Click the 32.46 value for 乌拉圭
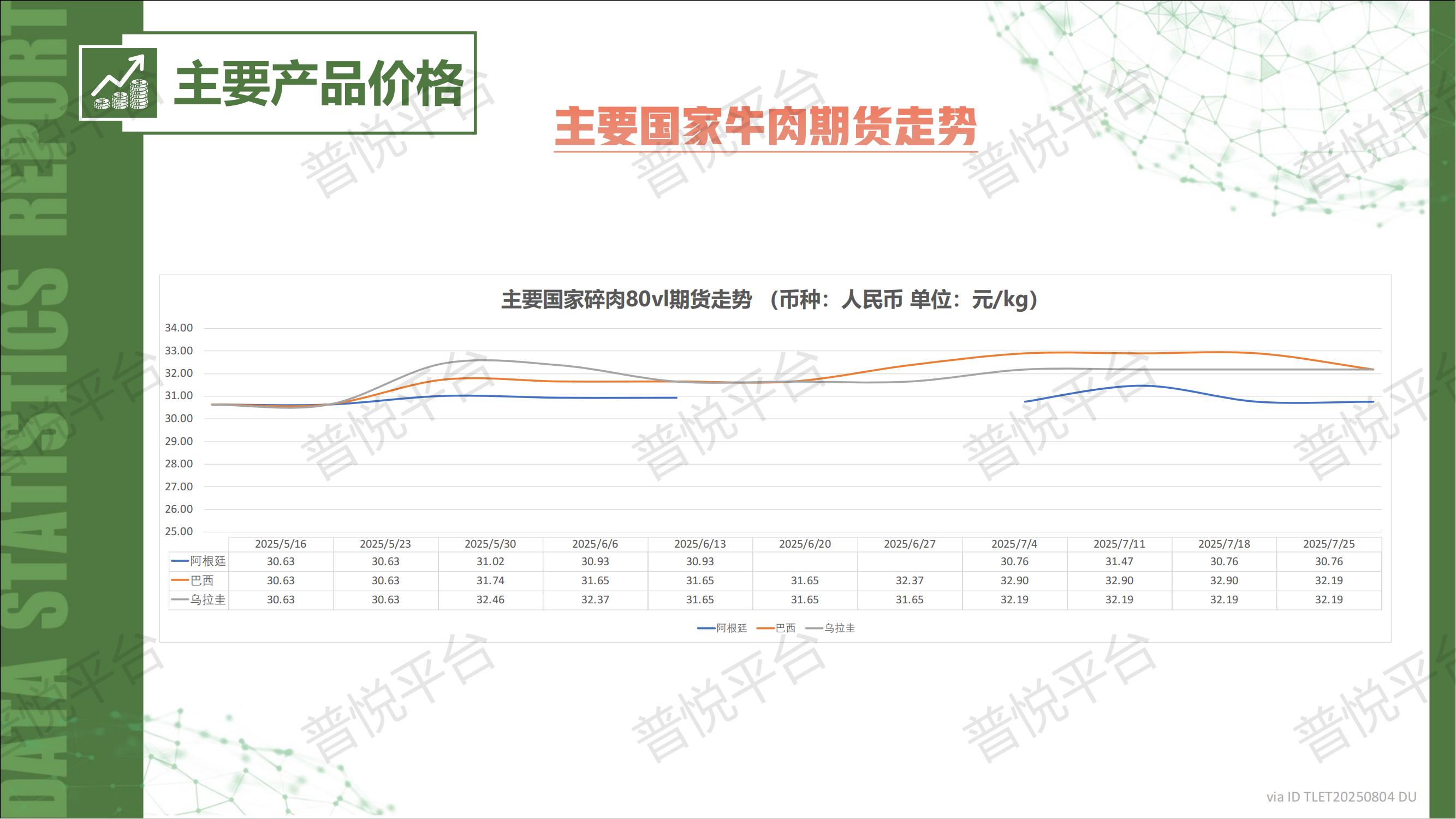Viewport: 1456px width, 819px height. (x=490, y=600)
